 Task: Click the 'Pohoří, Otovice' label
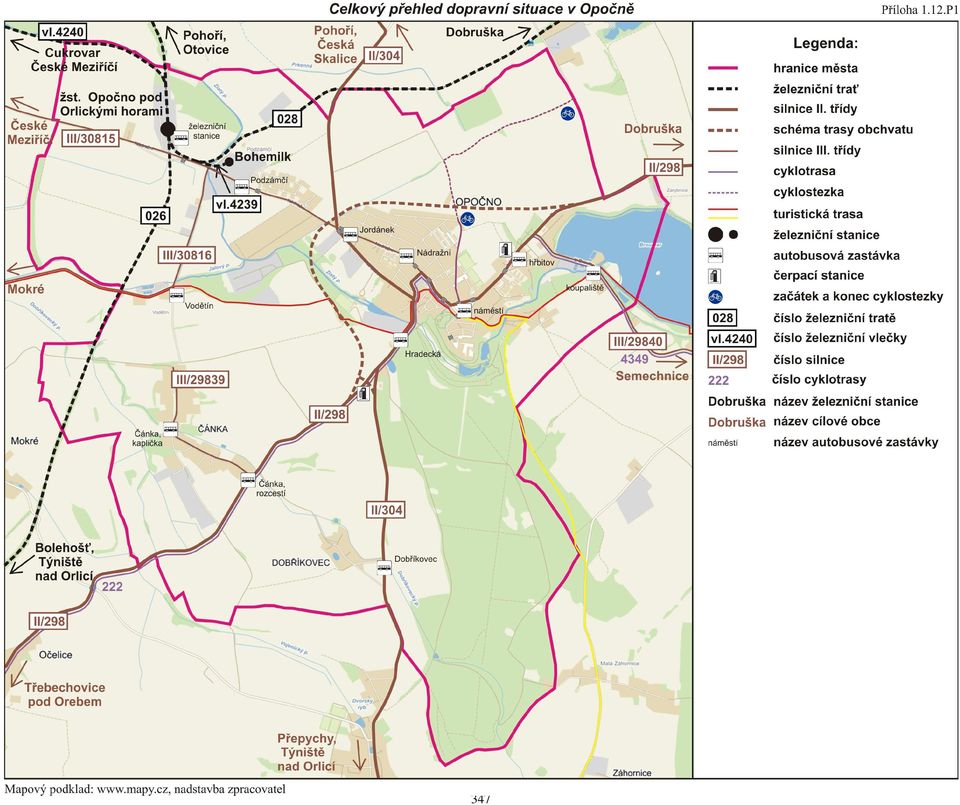click(x=206, y=43)
